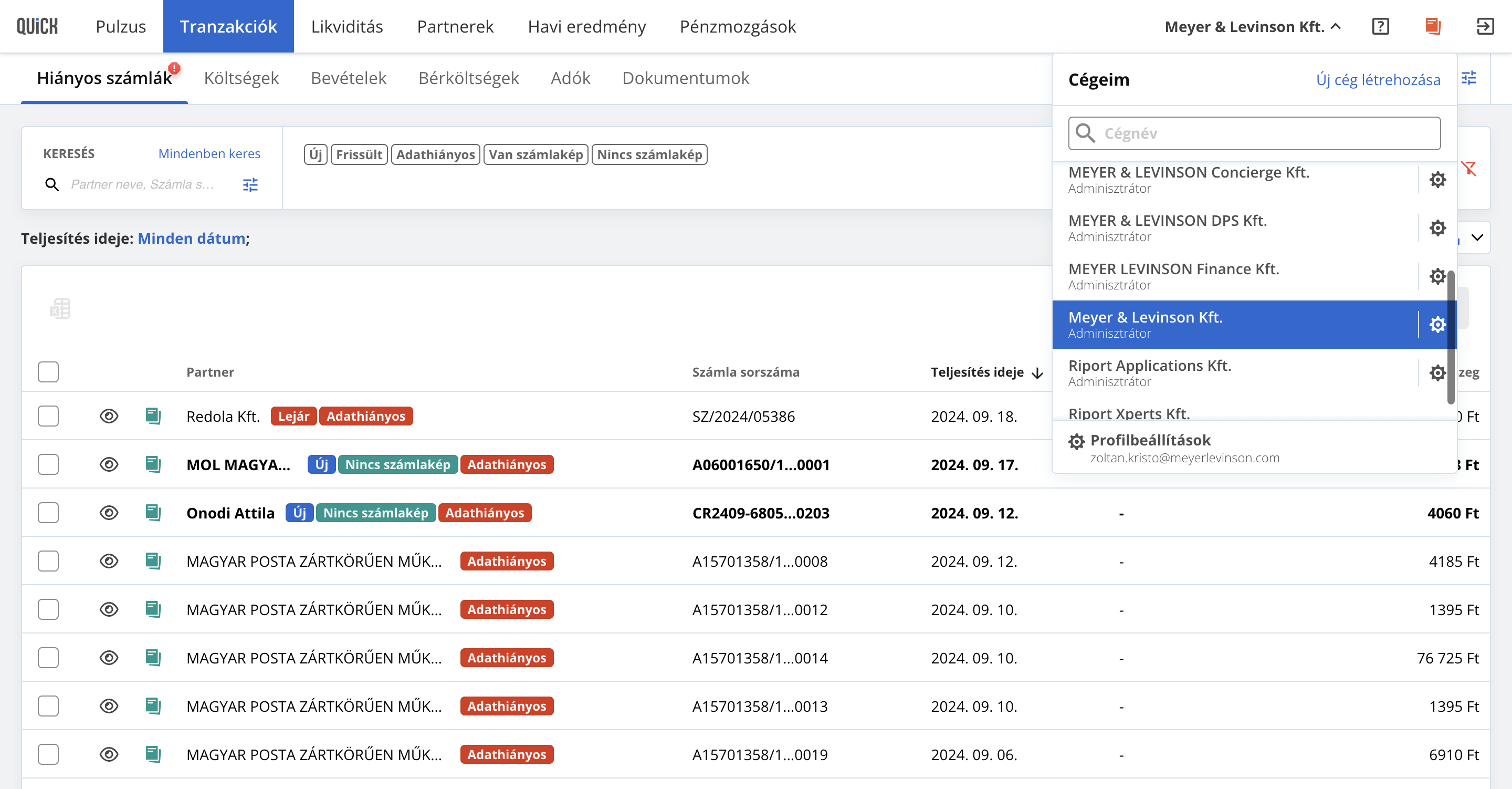
Task: Click the Profilbeállítások gear icon
Action: point(1076,441)
